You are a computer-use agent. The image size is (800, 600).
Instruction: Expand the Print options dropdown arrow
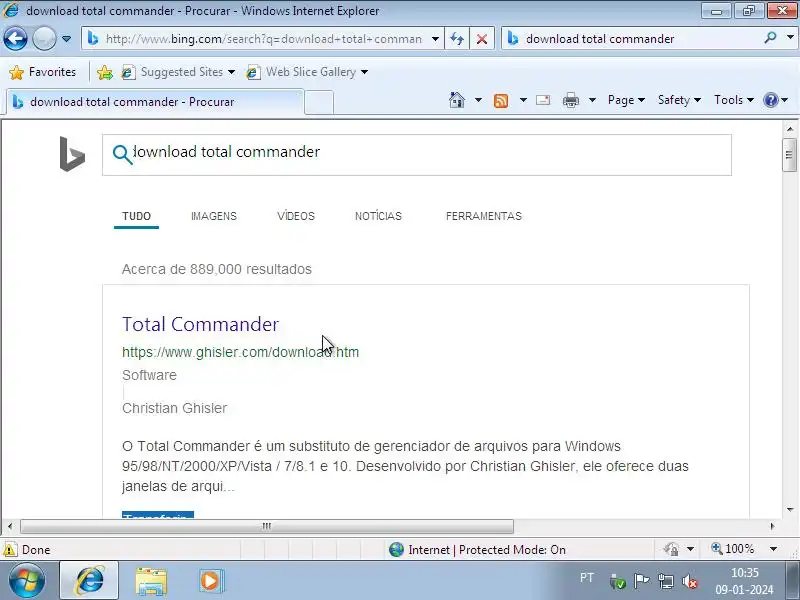coord(592,100)
